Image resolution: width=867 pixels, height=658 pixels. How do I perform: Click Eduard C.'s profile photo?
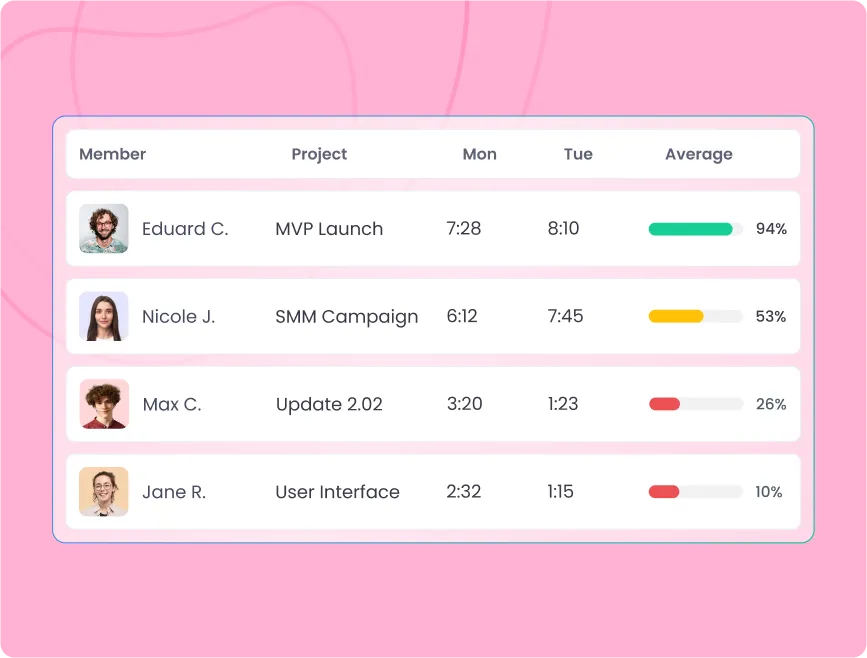[x=103, y=228]
